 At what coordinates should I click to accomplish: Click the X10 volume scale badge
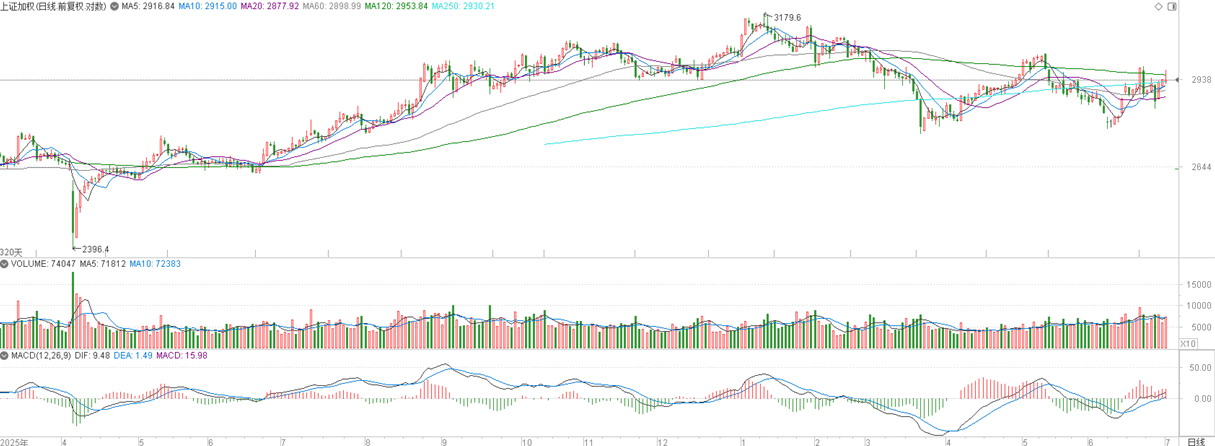click(1188, 343)
